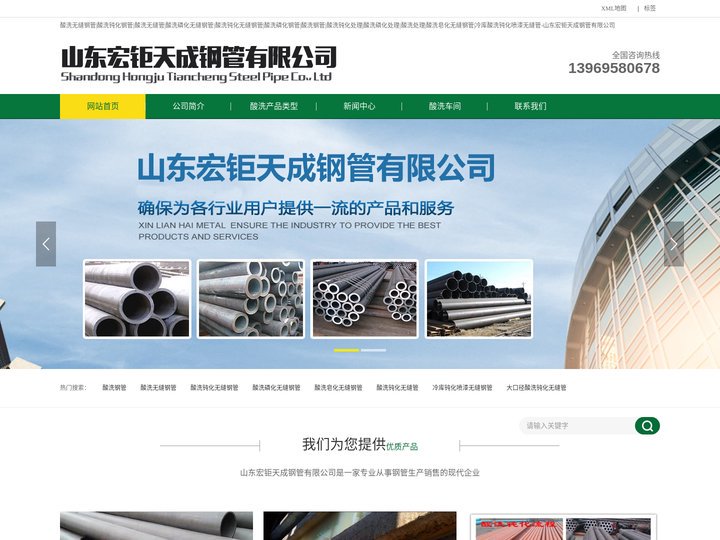Go to previous banner slide arrow
Image resolution: width=720 pixels, height=540 pixels.
point(46,244)
